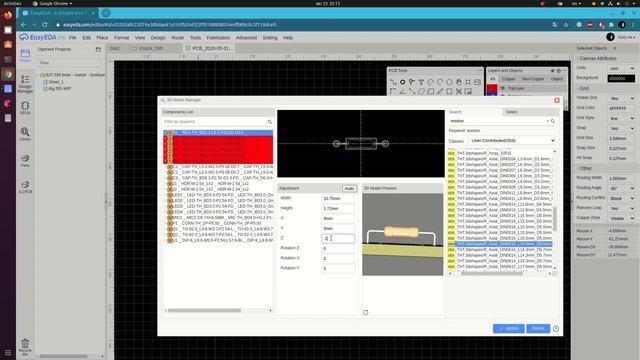This screenshot has height=360, width=640.
Task: Open the EELib sidebar icon
Action: (x=25, y=108)
